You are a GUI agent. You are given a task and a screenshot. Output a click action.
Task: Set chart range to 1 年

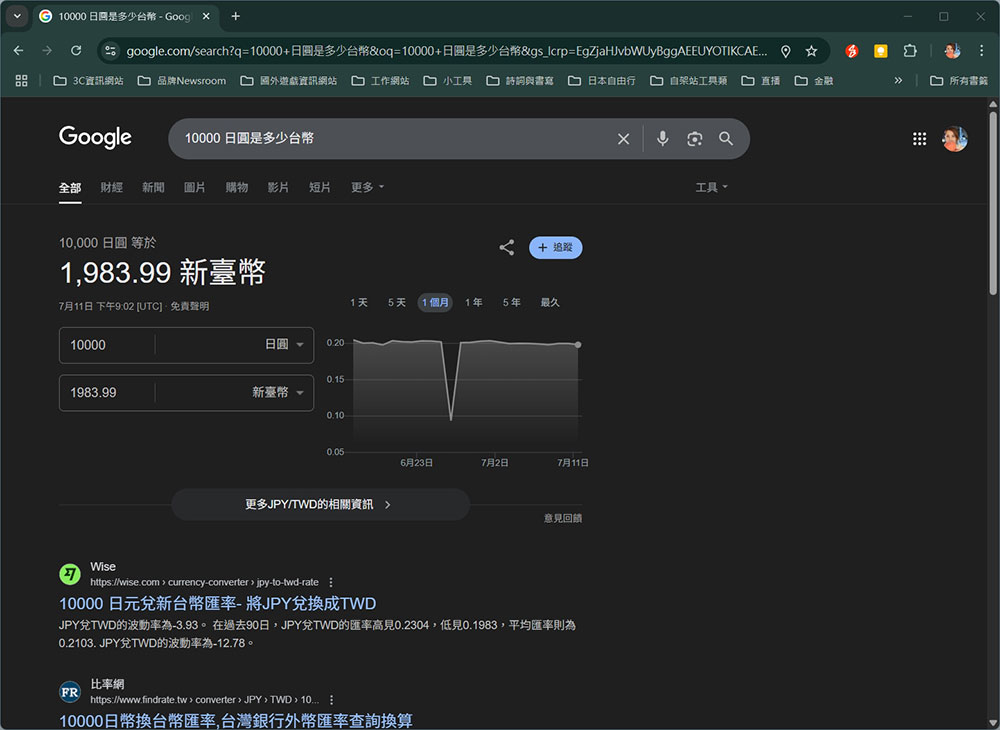point(473,302)
